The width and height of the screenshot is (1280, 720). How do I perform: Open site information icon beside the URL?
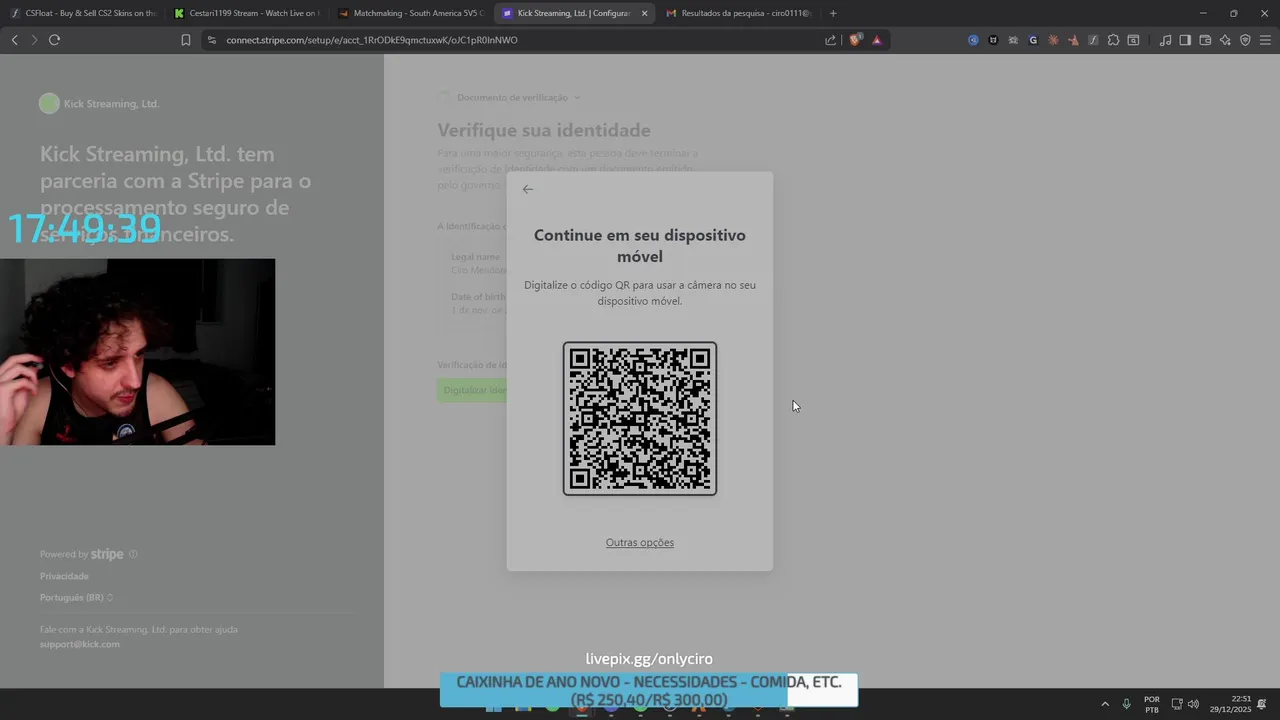point(211,40)
